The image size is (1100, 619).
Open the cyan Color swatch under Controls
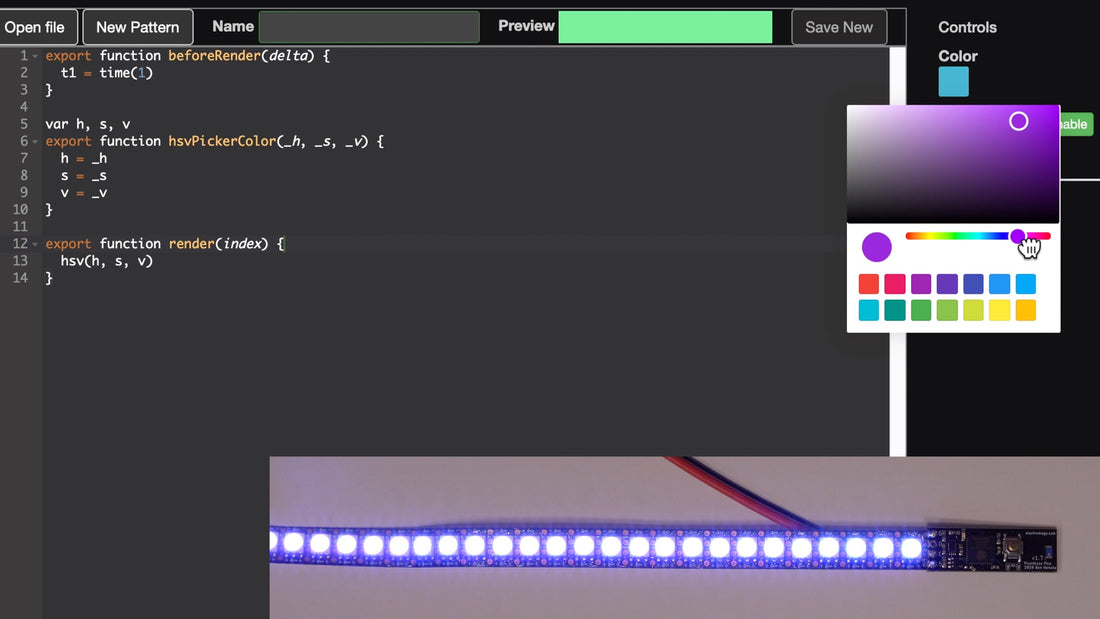(x=953, y=83)
